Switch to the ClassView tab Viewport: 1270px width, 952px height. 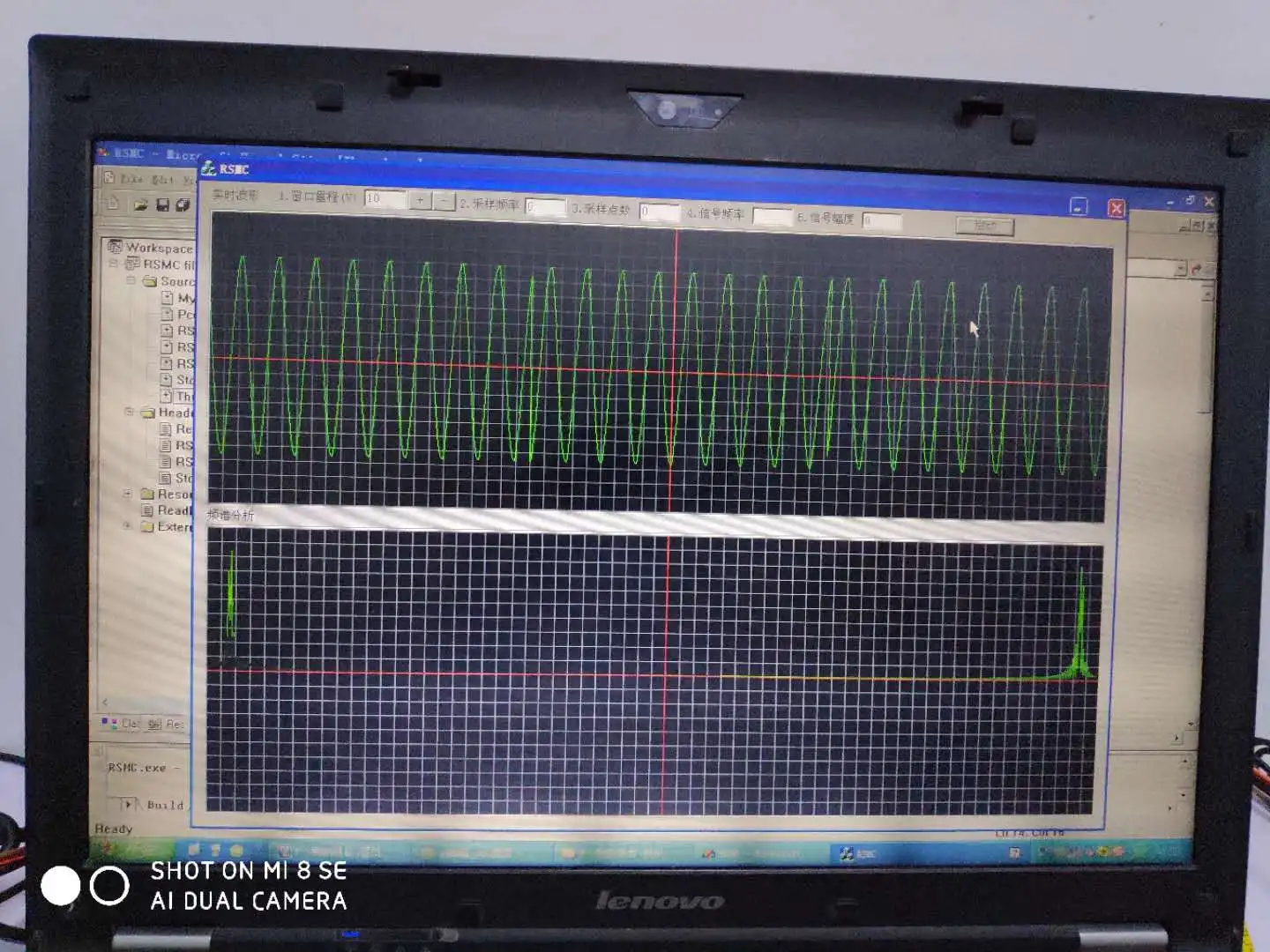pos(122,724)
